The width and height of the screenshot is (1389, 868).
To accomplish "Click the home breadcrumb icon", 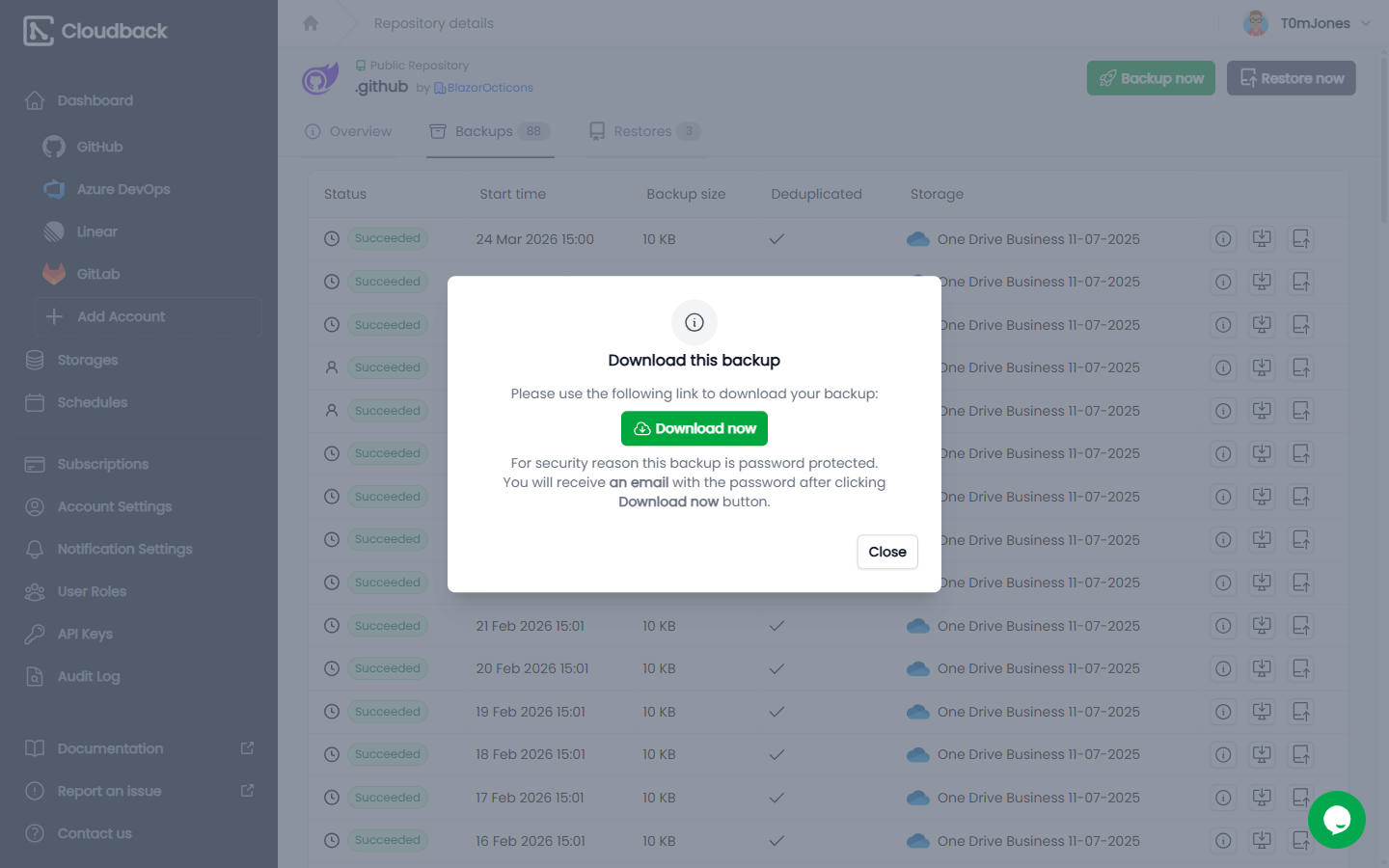I will [311, 23].
